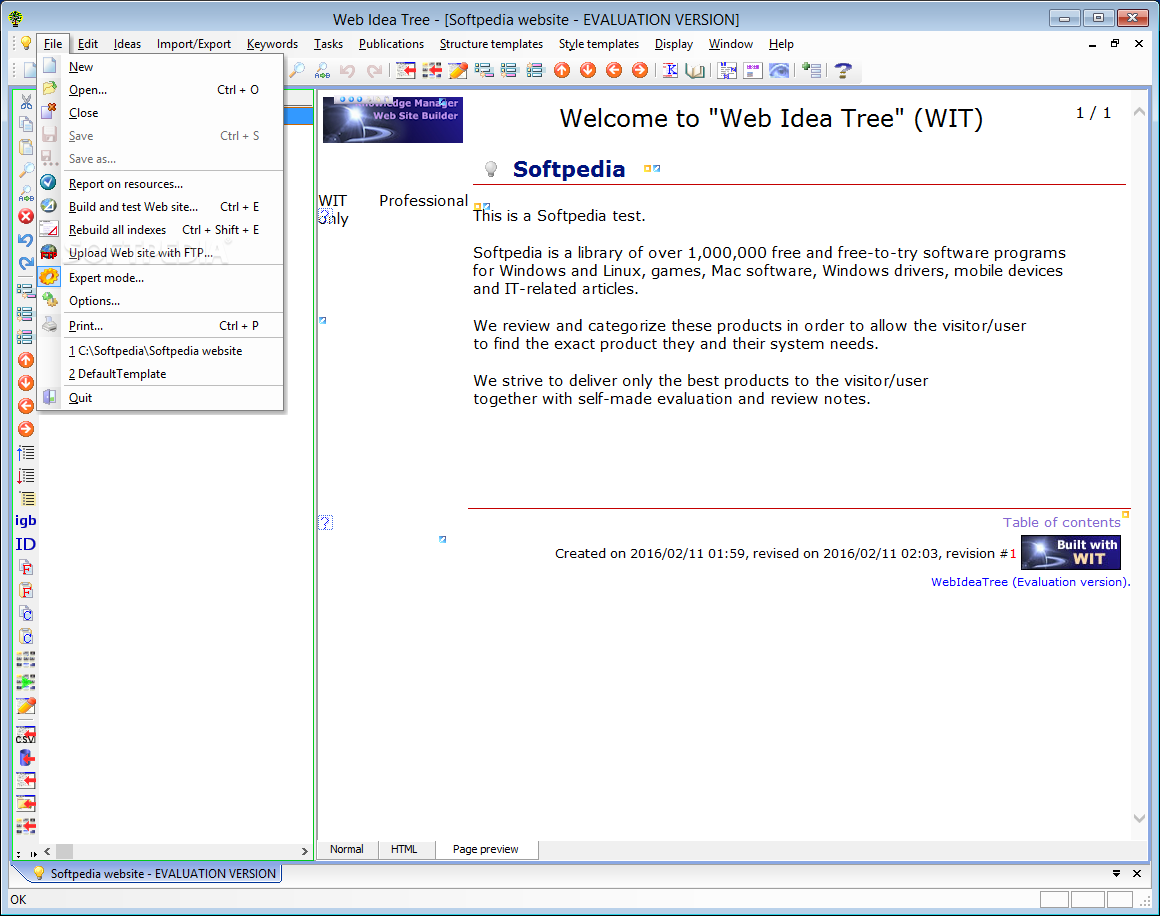Switch to the HTML view tab

404,849
